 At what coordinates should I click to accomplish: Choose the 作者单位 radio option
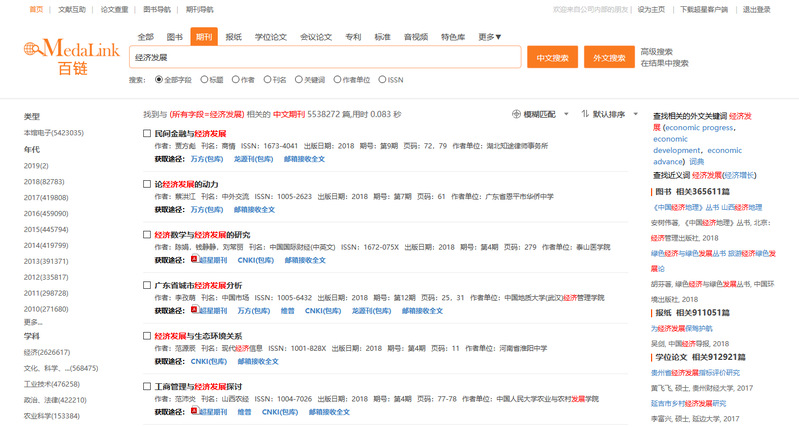point(336,79)
